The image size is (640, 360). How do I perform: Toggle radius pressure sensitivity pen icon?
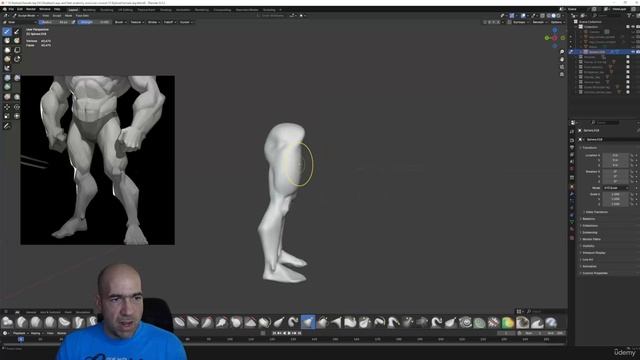click(73, 22)
